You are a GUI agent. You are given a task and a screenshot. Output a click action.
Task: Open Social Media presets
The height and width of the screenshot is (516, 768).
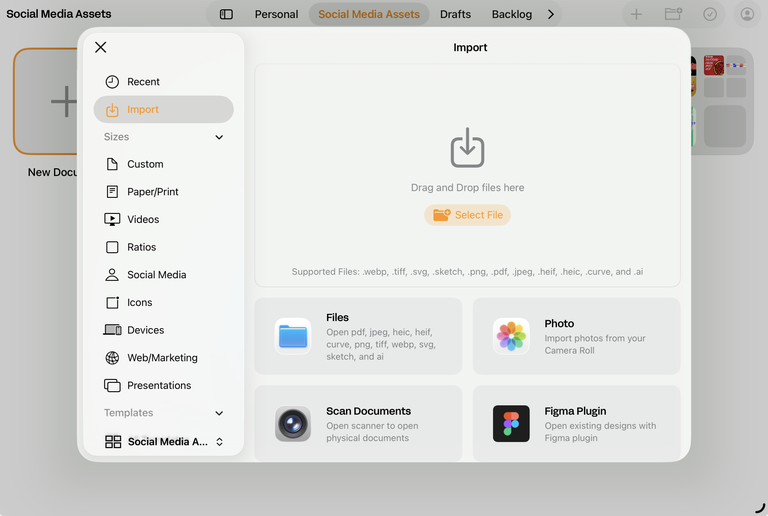tap(163, 275)
